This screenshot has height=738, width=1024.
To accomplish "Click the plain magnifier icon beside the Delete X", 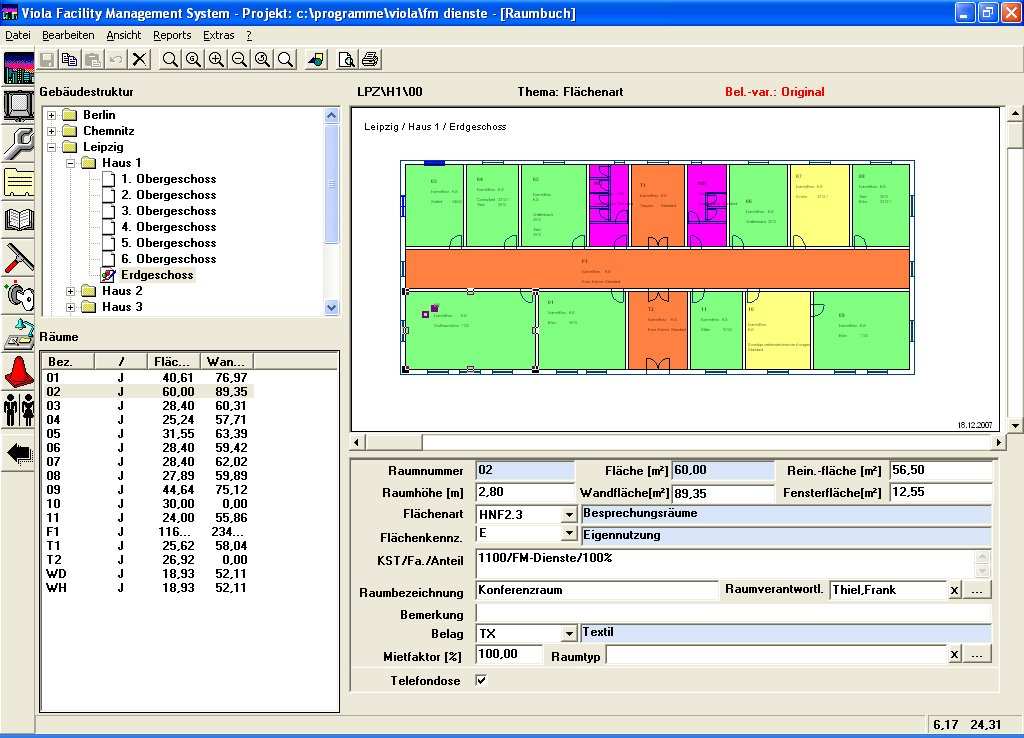I will coord(170,59).
